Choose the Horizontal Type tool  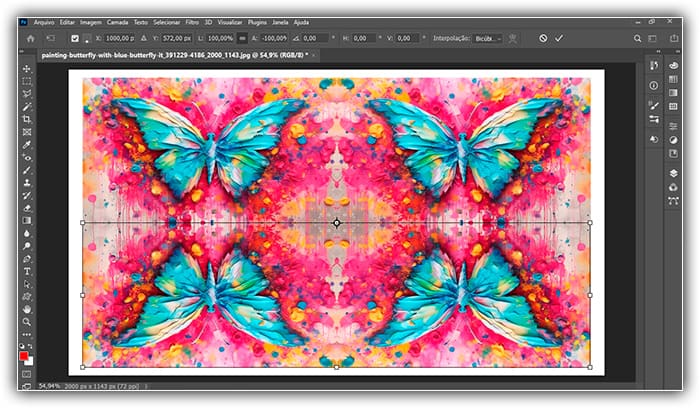click(27, 271)
